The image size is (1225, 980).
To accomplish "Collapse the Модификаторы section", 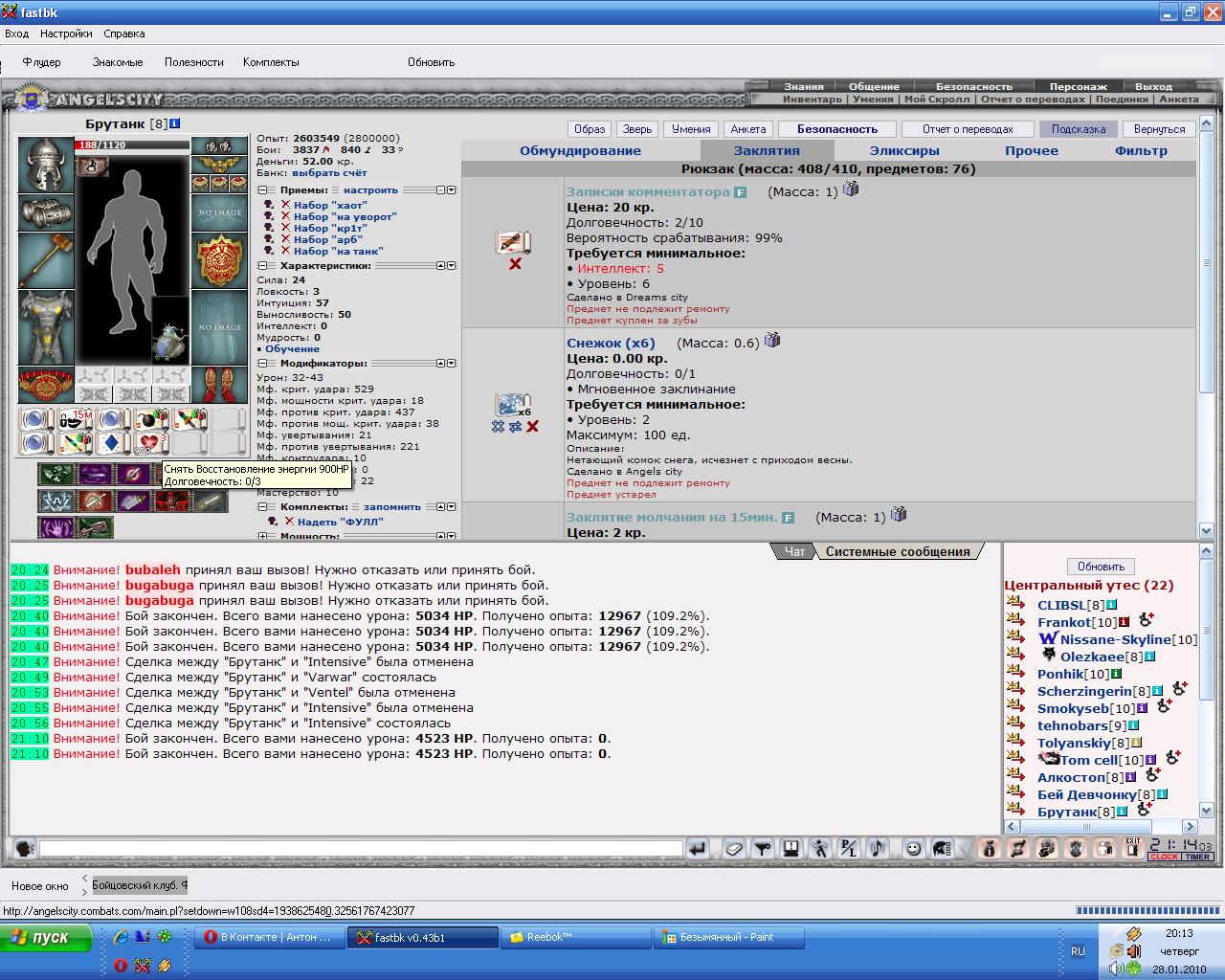I will point(262,364).
